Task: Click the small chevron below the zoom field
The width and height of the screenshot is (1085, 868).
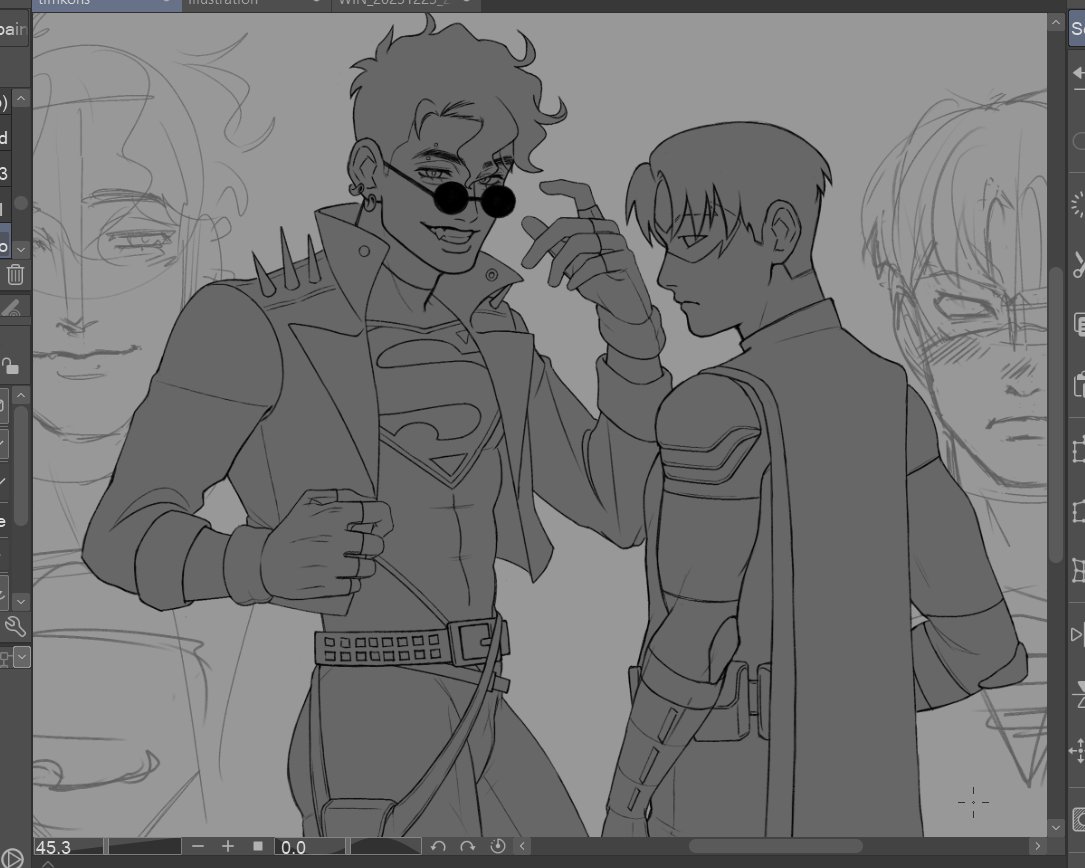Action: (47, 864)
